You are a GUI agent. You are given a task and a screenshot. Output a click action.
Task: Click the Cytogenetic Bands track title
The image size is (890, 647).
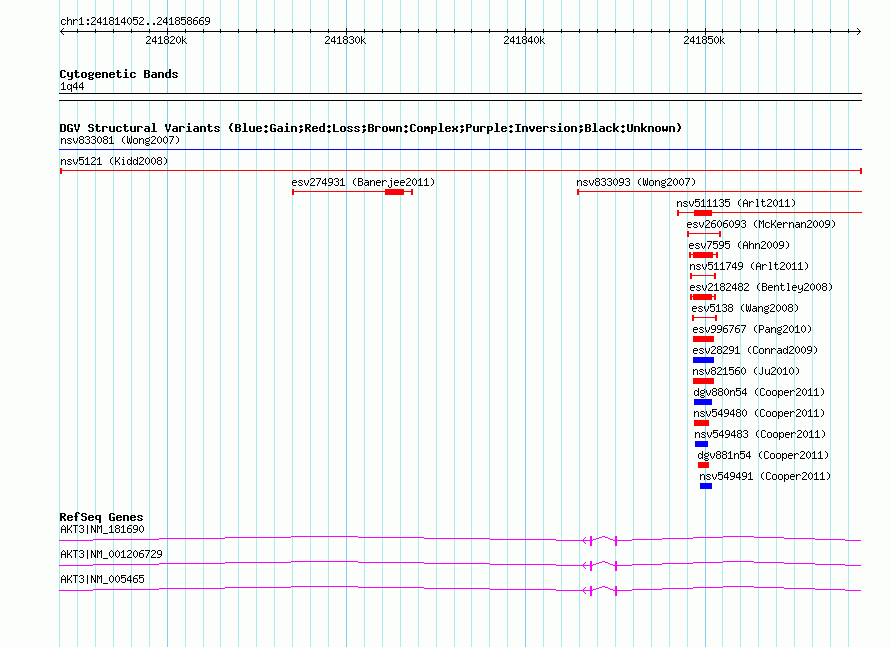click(x=119, y=74)
